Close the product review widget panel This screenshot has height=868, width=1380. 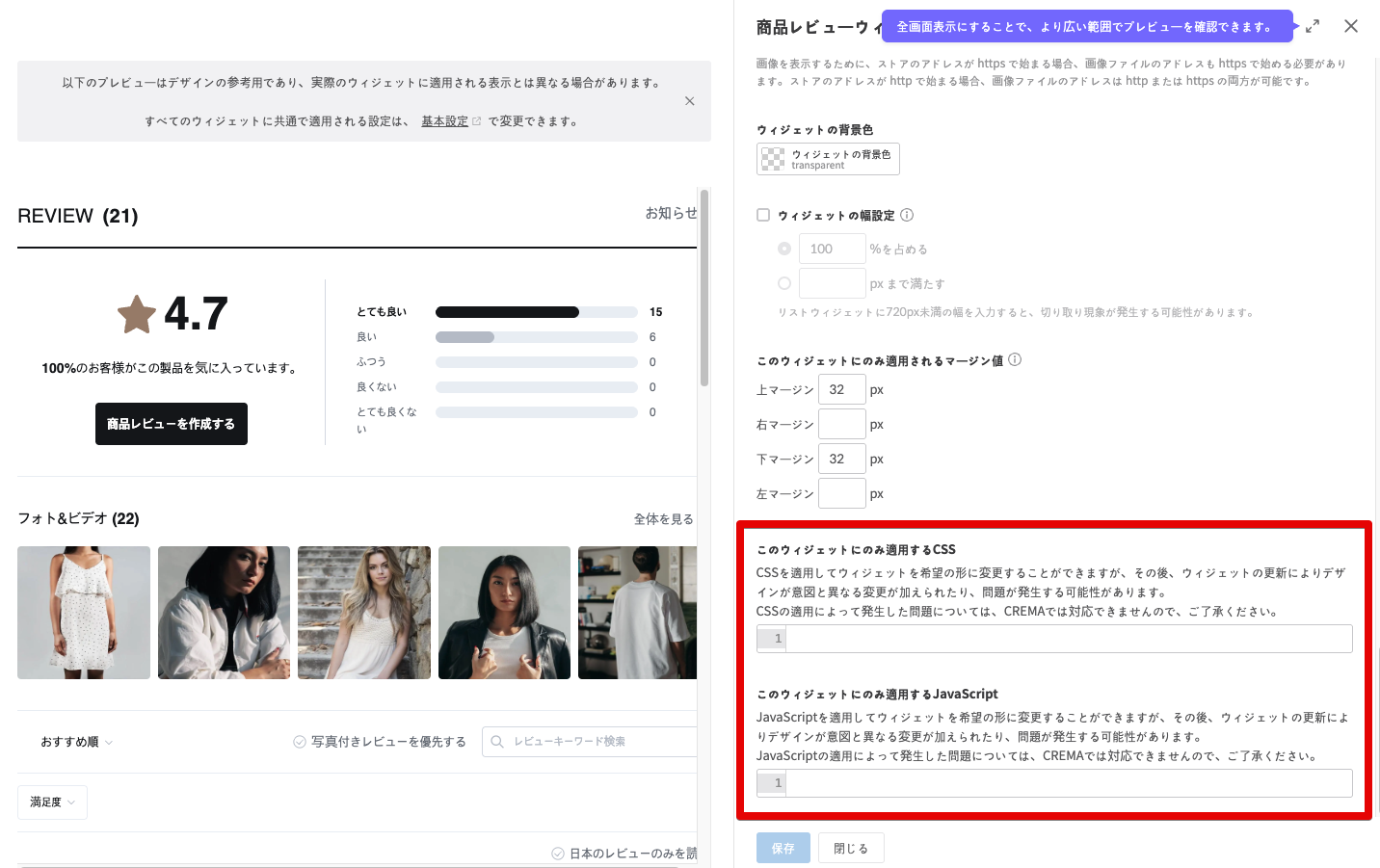click(x=1351, y=27)
